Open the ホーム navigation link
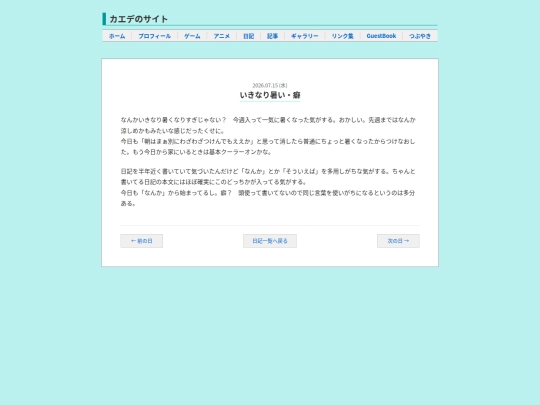540x405 pixels. (x=117, y=36)
